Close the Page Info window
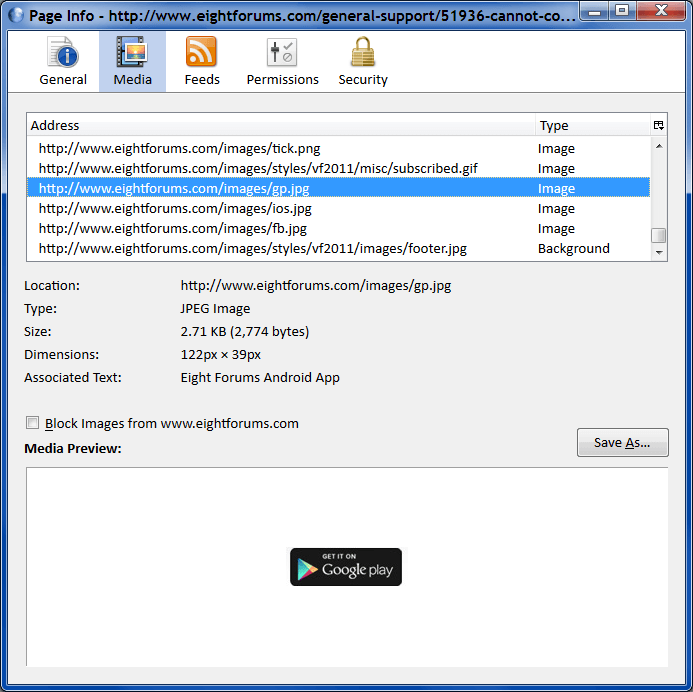The width and height of the screenshot is (693, 692). (662, 11)
